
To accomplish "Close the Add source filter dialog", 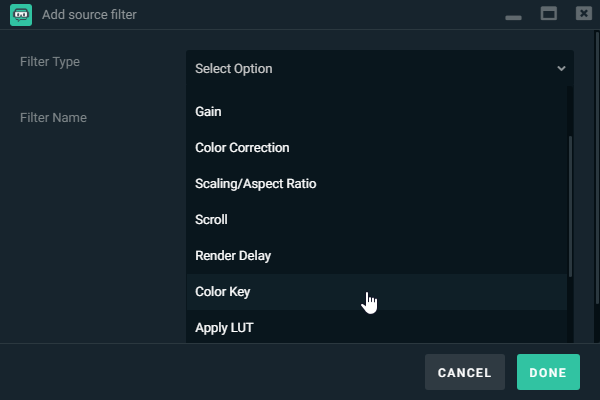I will (582, 14).
